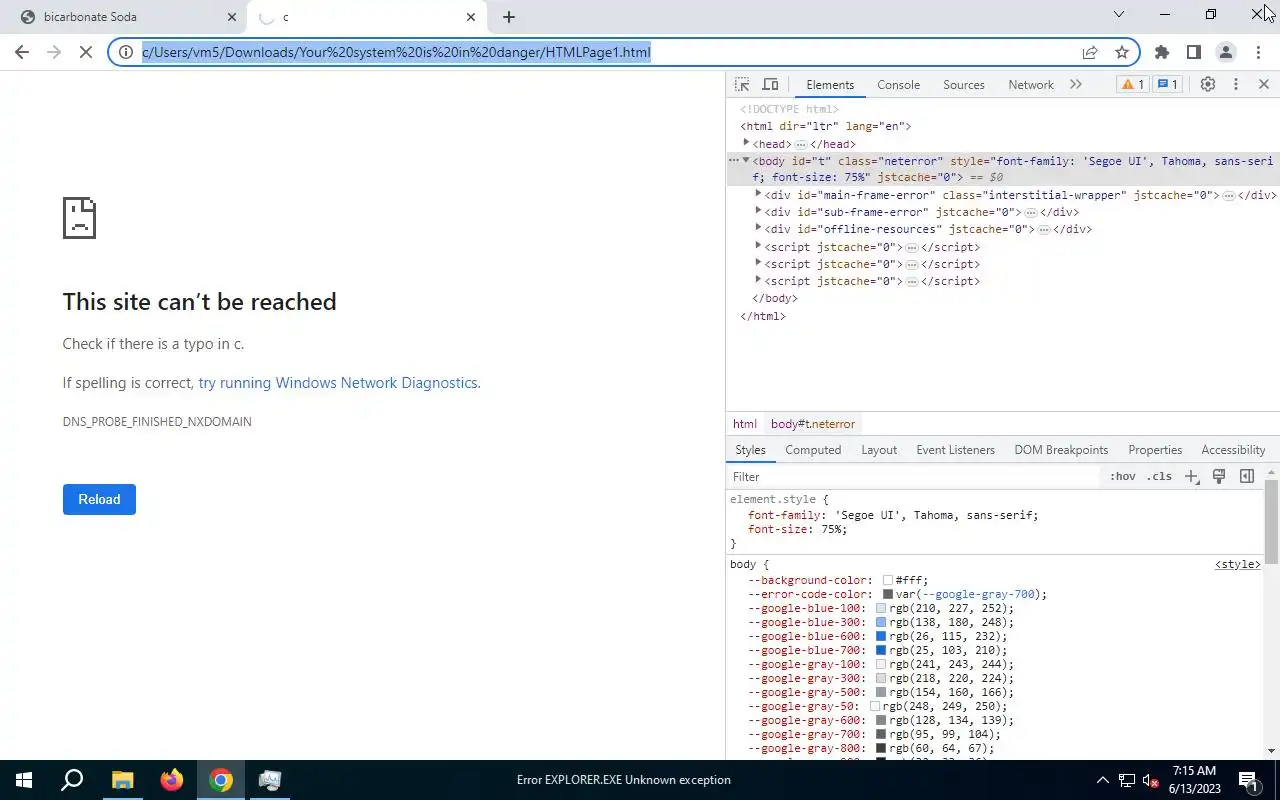Expand the last script node
The image size is (1280, 800).
[x=758, y=280]
